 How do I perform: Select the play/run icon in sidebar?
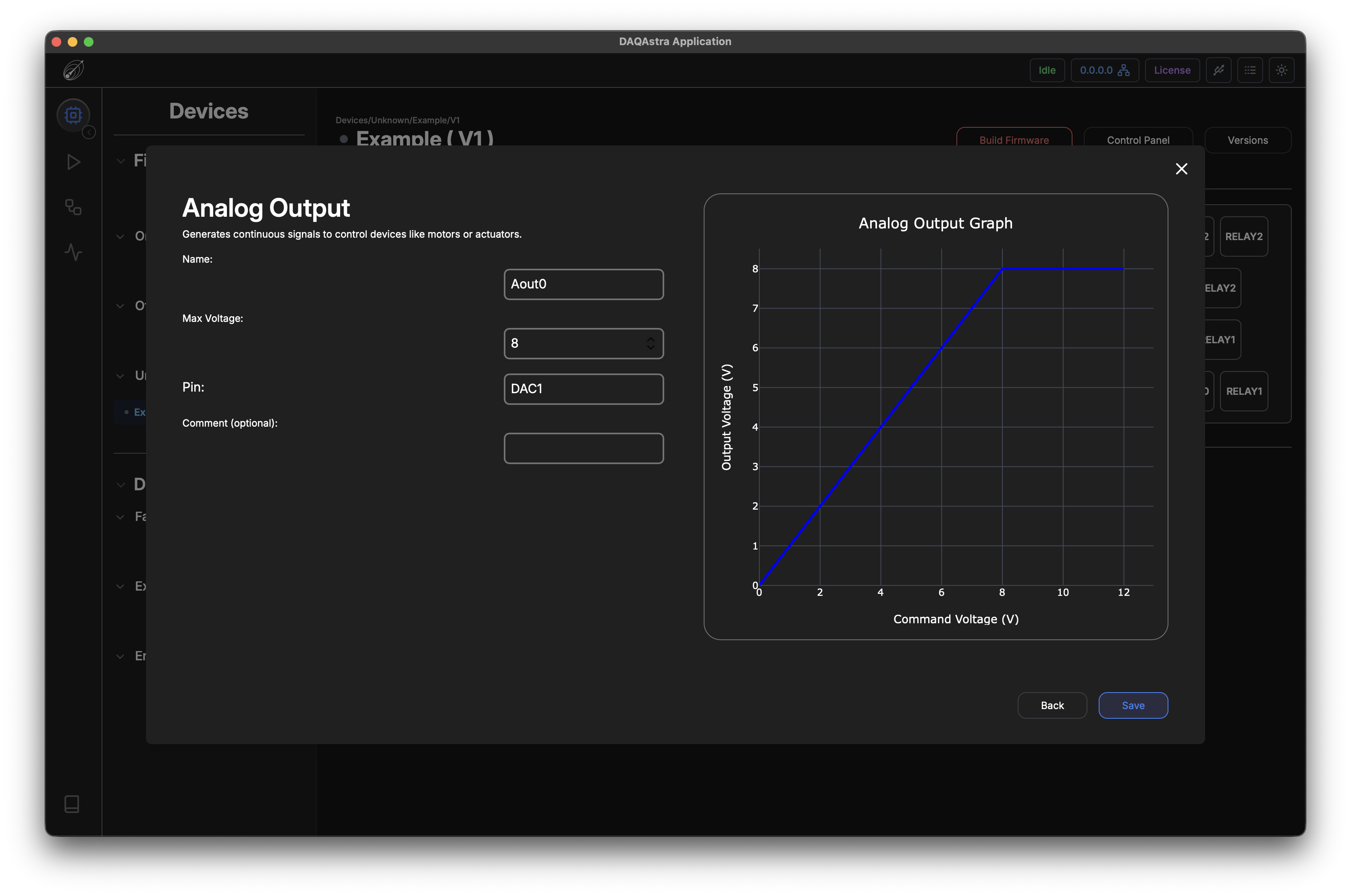pyautogui.click(x=73, y=162)
